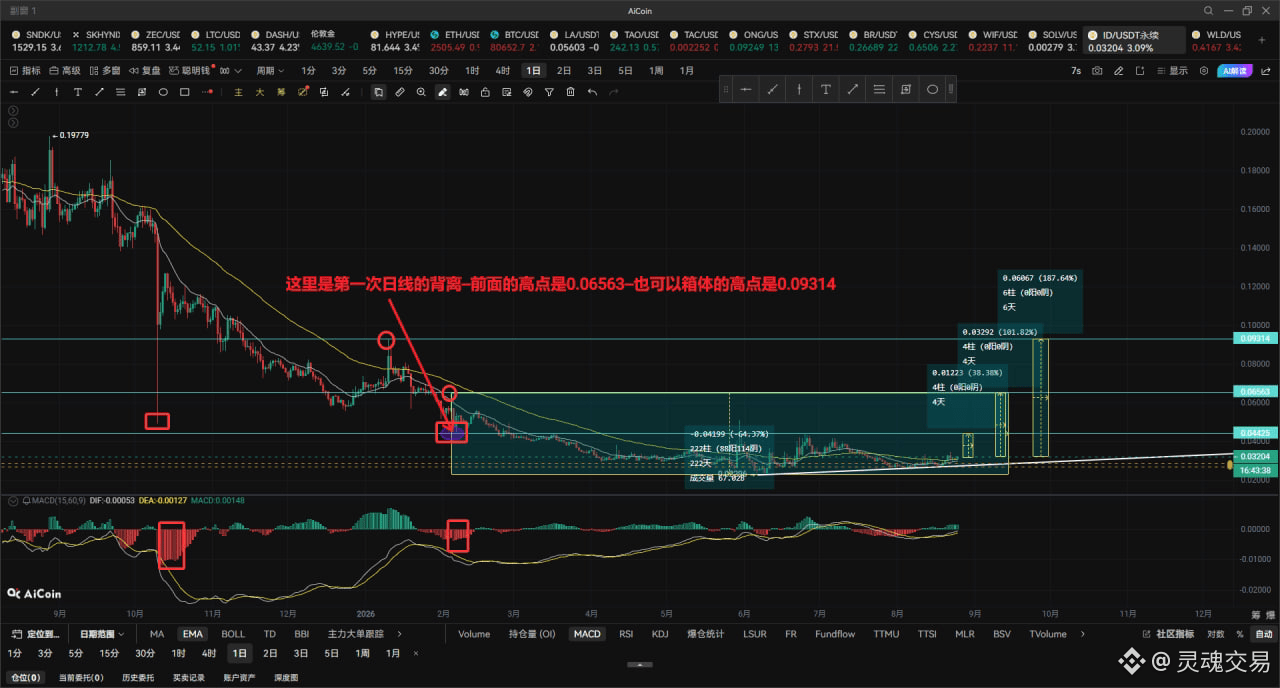The height and width of the screenshot is (688, 1280).
Task: Select the rectangle drawing tool in left toolbar
Action: point(185,92)
